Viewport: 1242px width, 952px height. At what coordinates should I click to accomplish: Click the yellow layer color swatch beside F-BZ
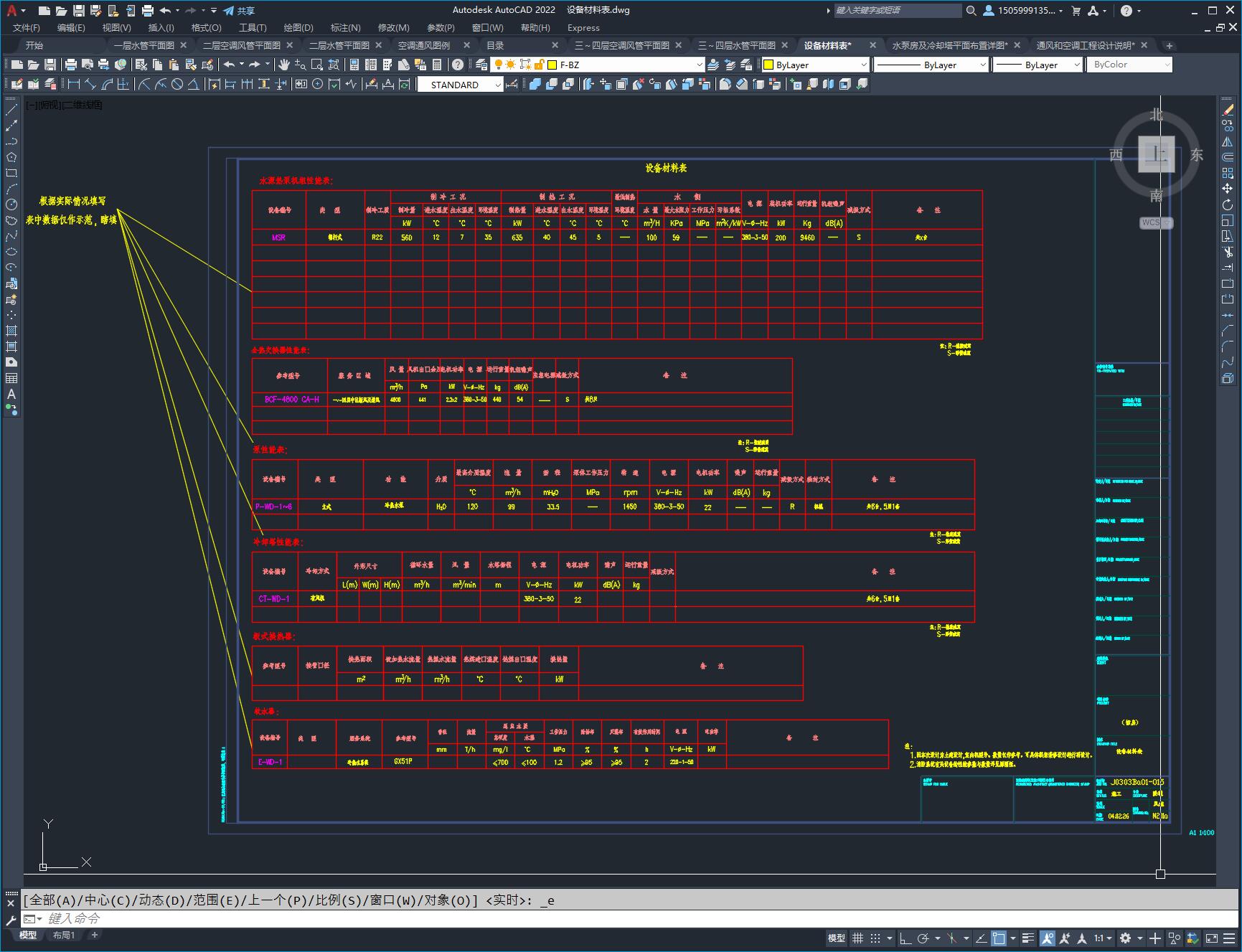pos(552,65)
